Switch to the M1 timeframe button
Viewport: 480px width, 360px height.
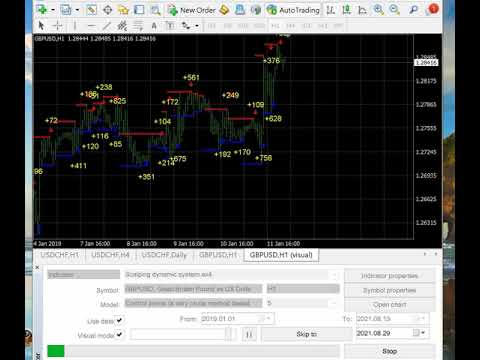coord(212,26)
